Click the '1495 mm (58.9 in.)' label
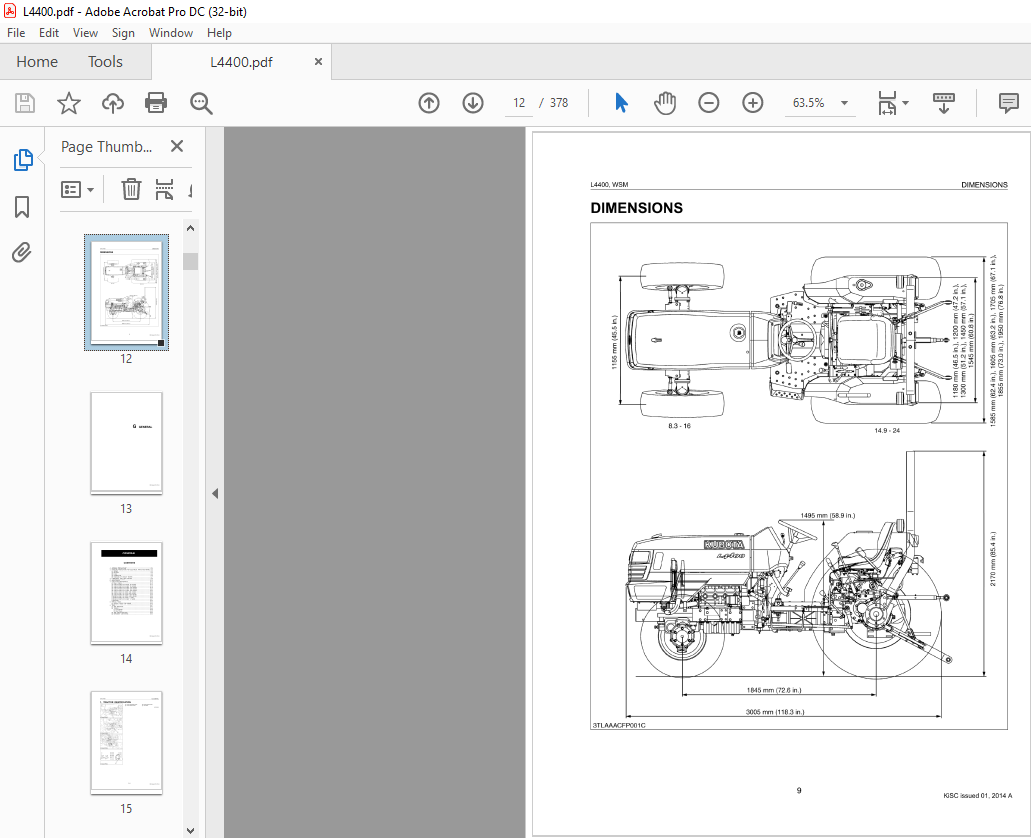The height and width of the screenshot is (838, 1031). tap(828, 516)
